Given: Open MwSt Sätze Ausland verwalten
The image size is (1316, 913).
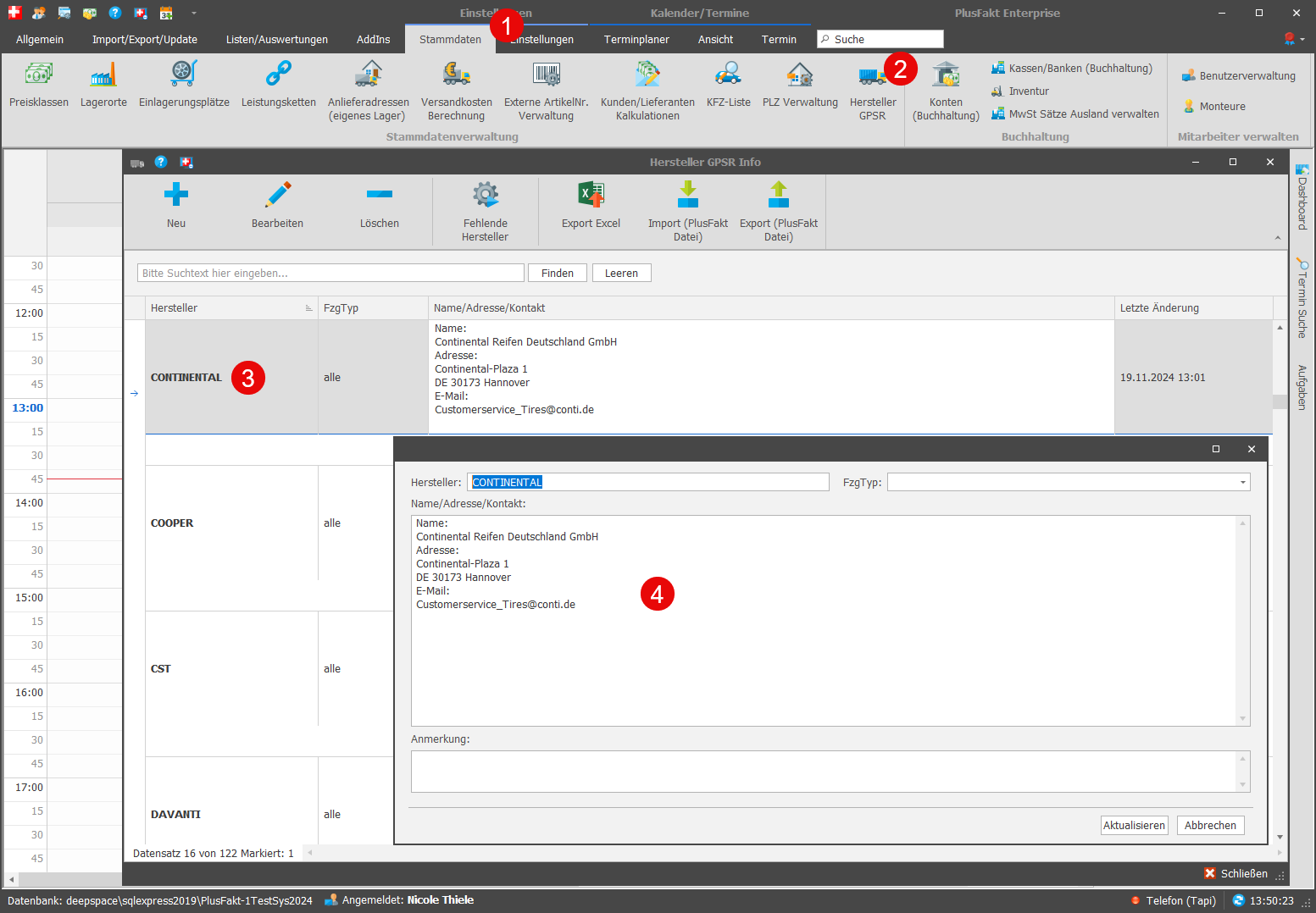Looking at the screenshot, I should 1075,113.
